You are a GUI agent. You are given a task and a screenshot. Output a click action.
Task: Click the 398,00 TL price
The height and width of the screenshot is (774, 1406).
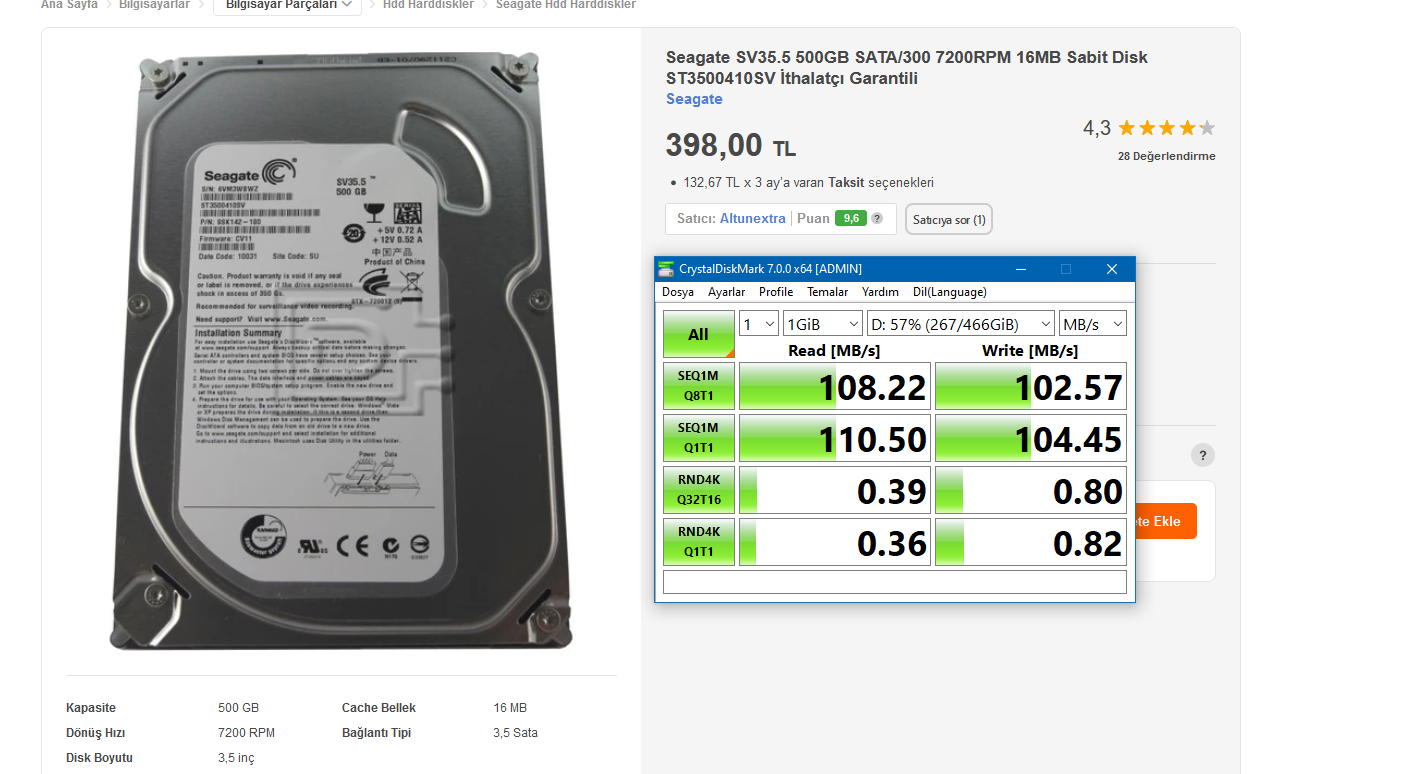(731, 146)
